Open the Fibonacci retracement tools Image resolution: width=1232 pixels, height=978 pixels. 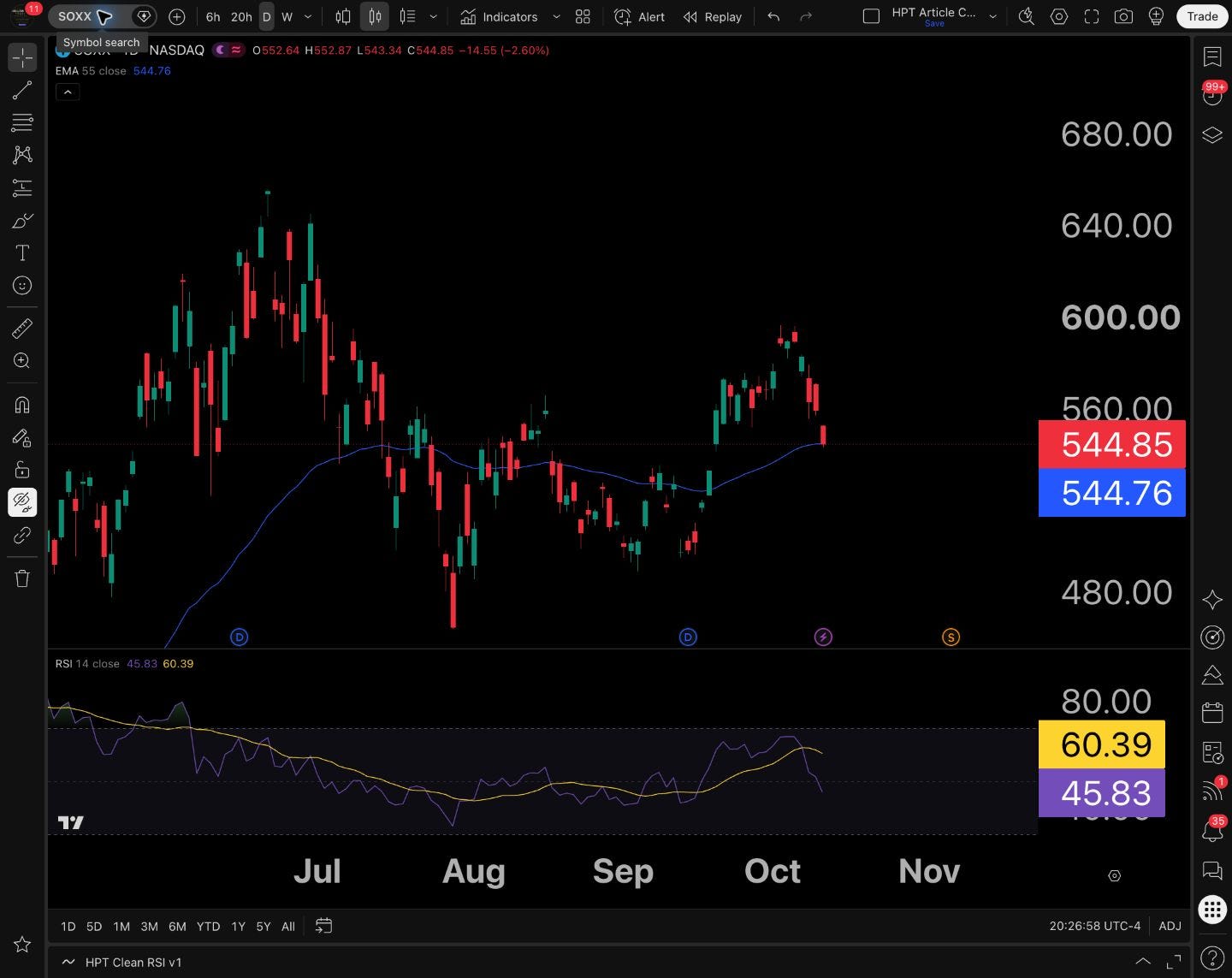pos(22,122)
